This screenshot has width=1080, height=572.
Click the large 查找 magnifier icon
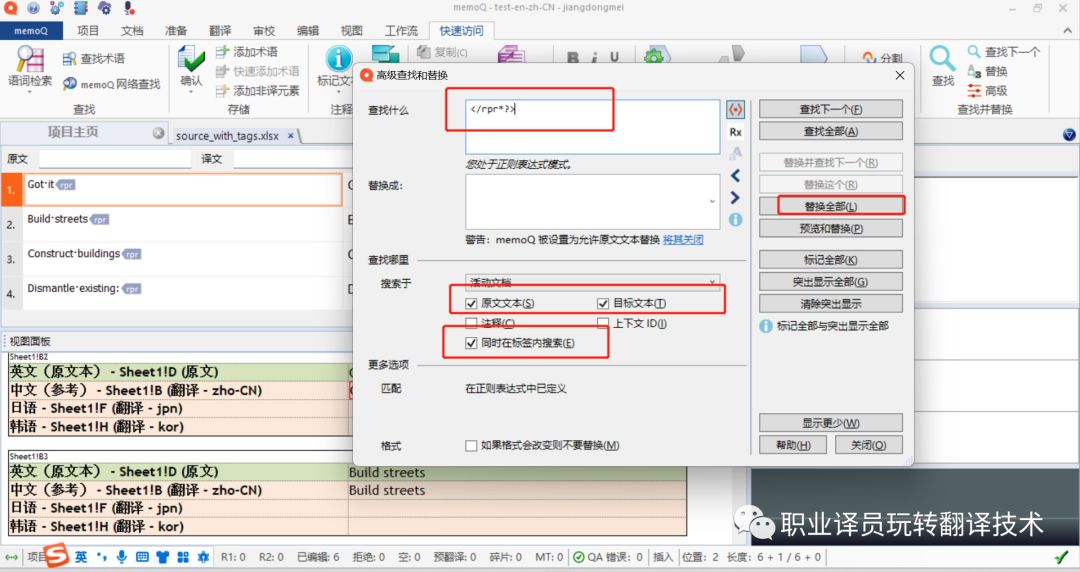942,59
